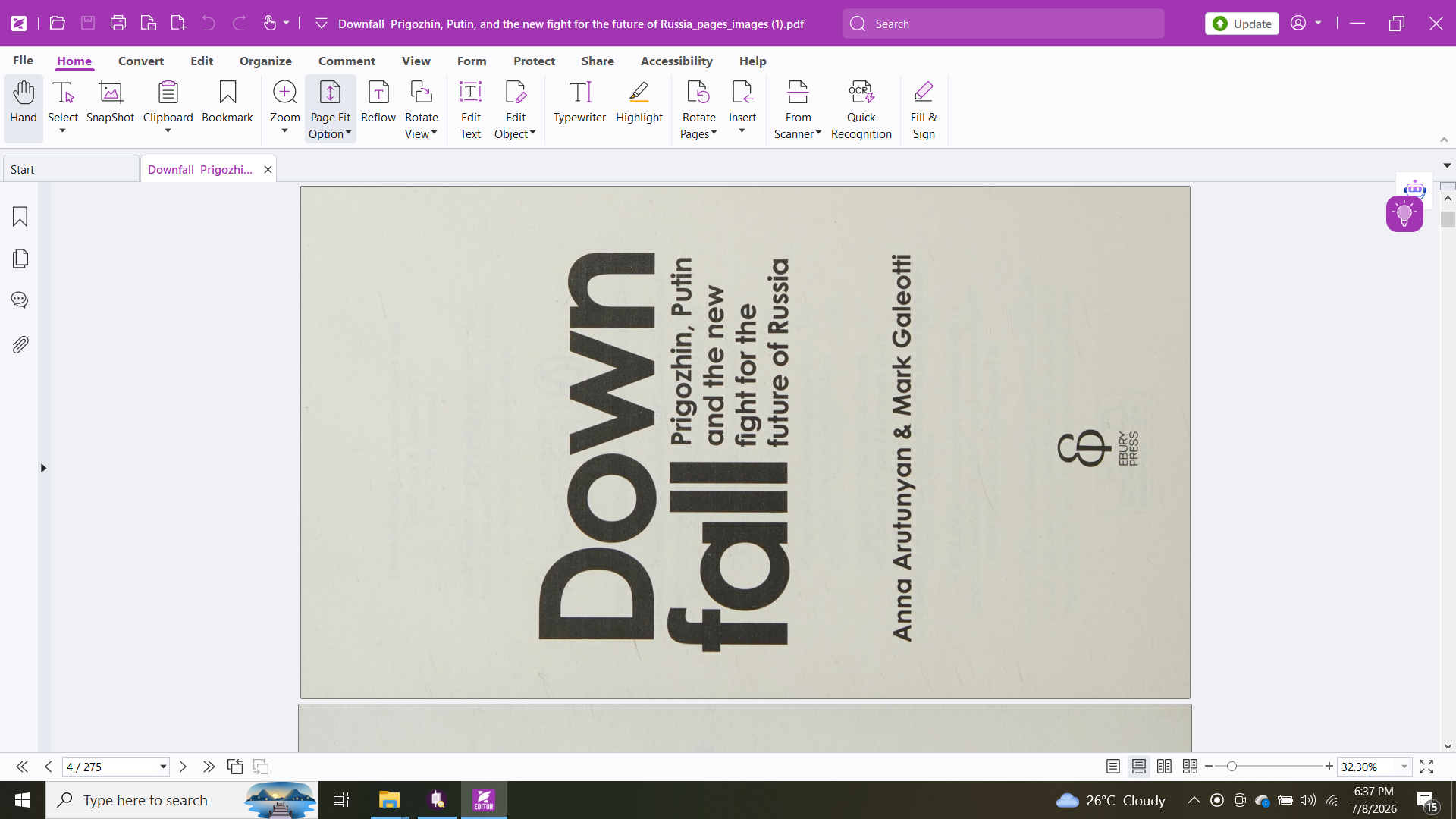Open the user account menu
Image resolution: width=1456 pixels, height=819 pixels.
click(1306, 24)
